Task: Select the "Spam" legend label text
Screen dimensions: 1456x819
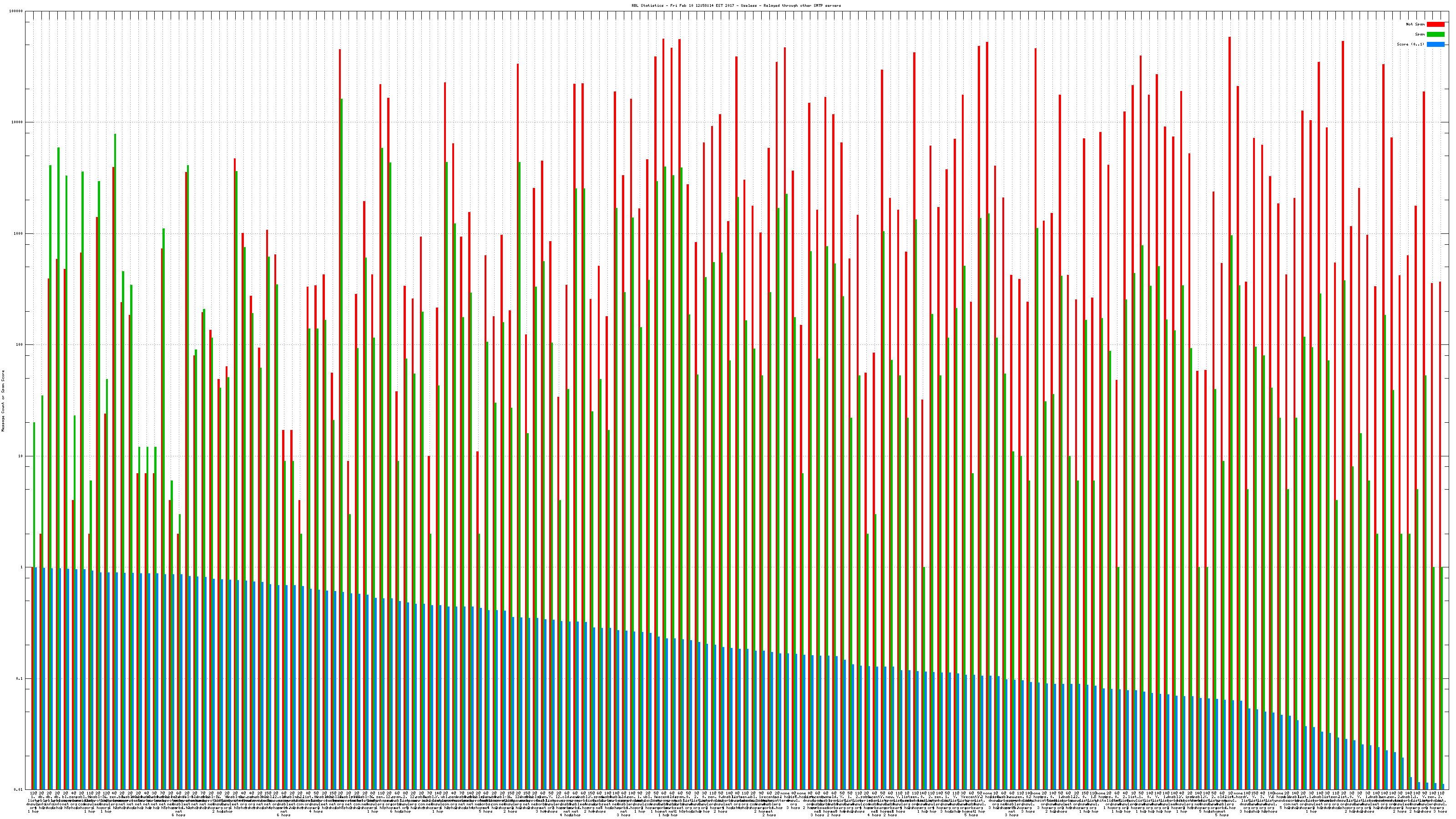Action: pyautogui.click(x=1420, y=35)
